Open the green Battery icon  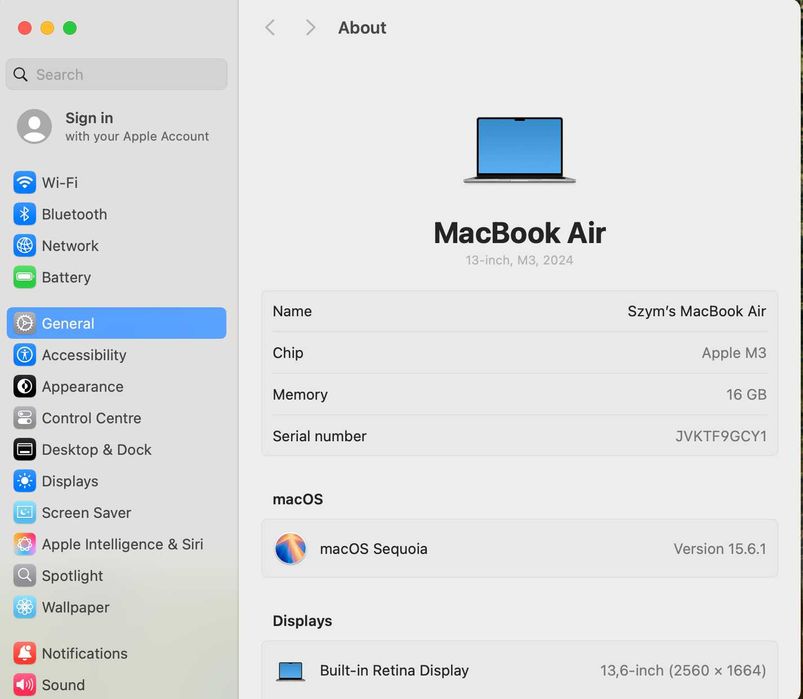[x=25, y=277]
